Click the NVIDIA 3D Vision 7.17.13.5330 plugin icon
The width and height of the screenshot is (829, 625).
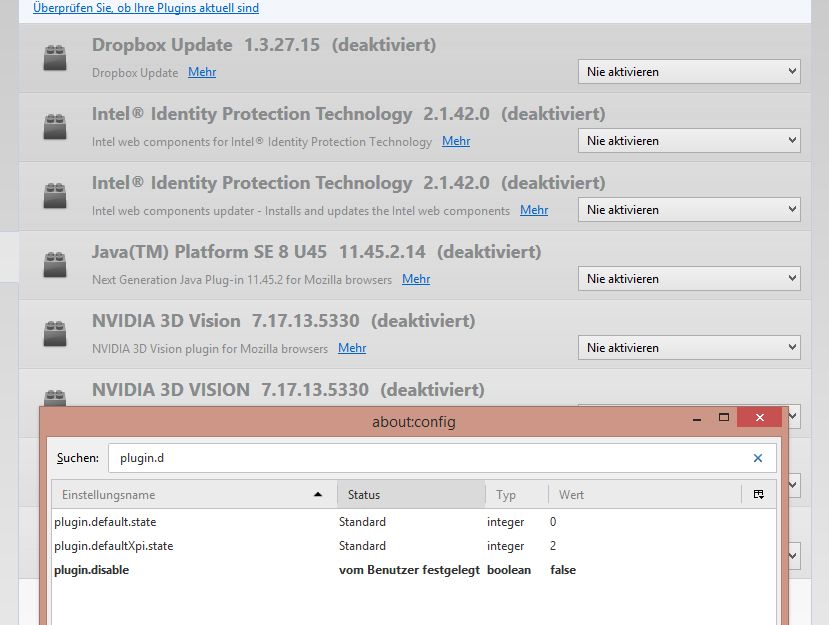[55, 334]
